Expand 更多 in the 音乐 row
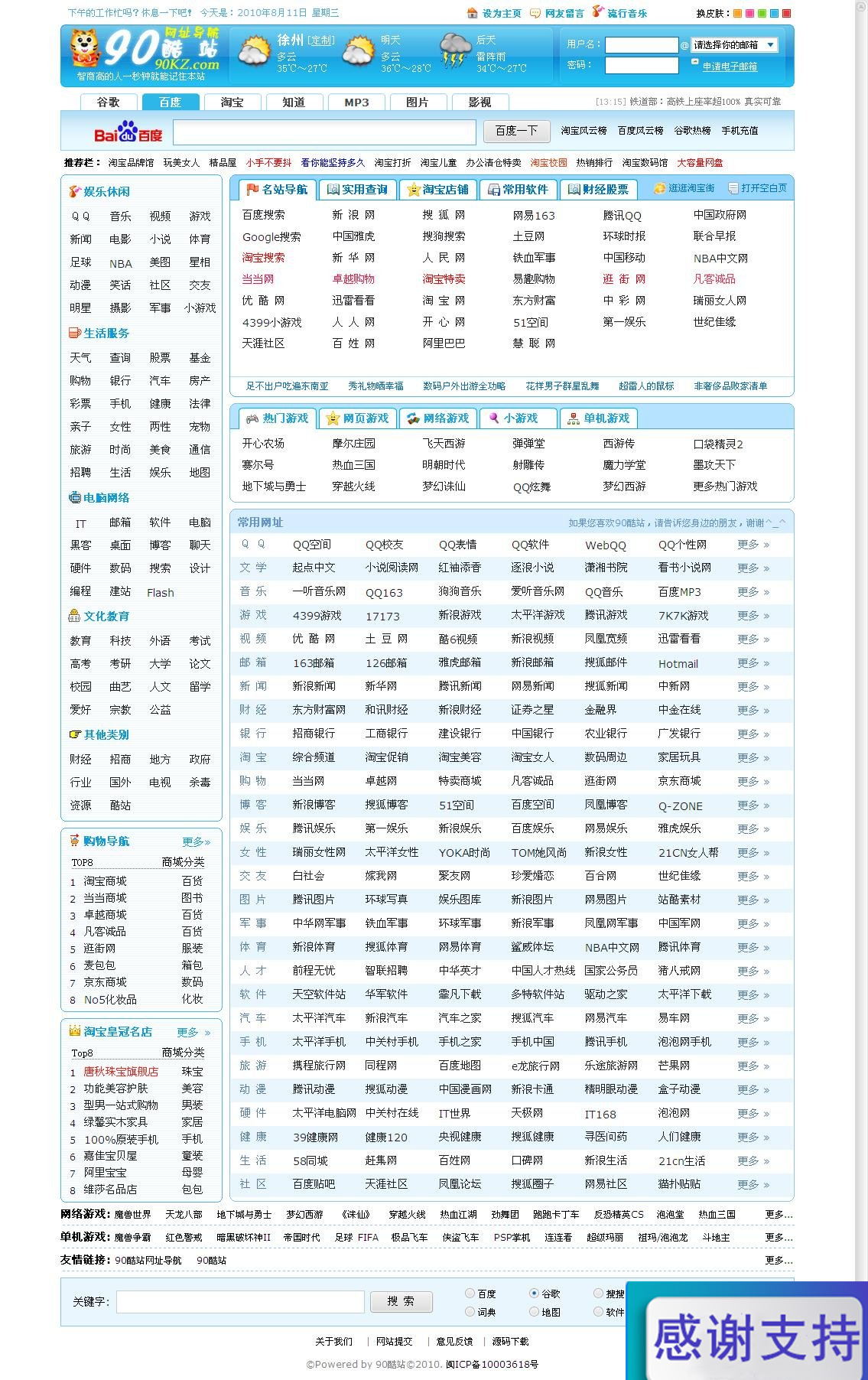 (753, 592)
